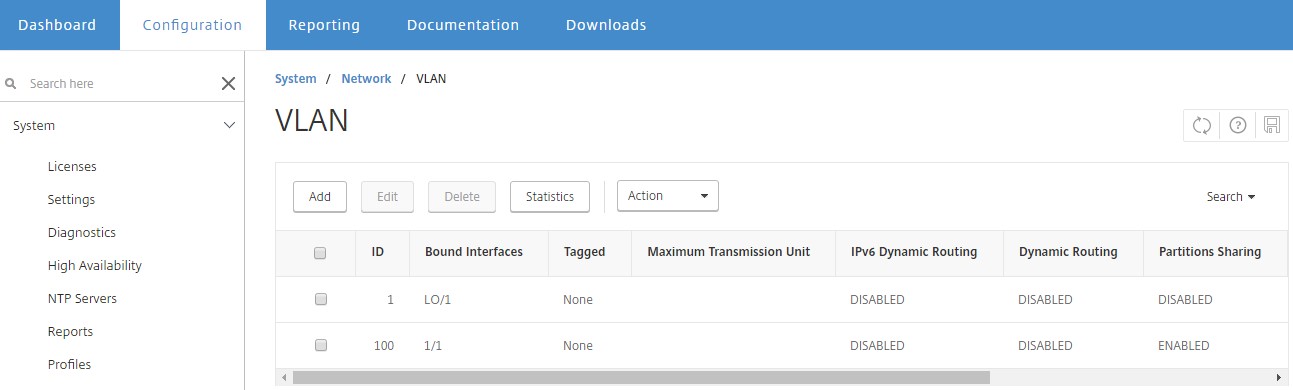Sort by Dynamic Routing column header
Screen dimensions: 1293x390
click(x=1068, y=252)
